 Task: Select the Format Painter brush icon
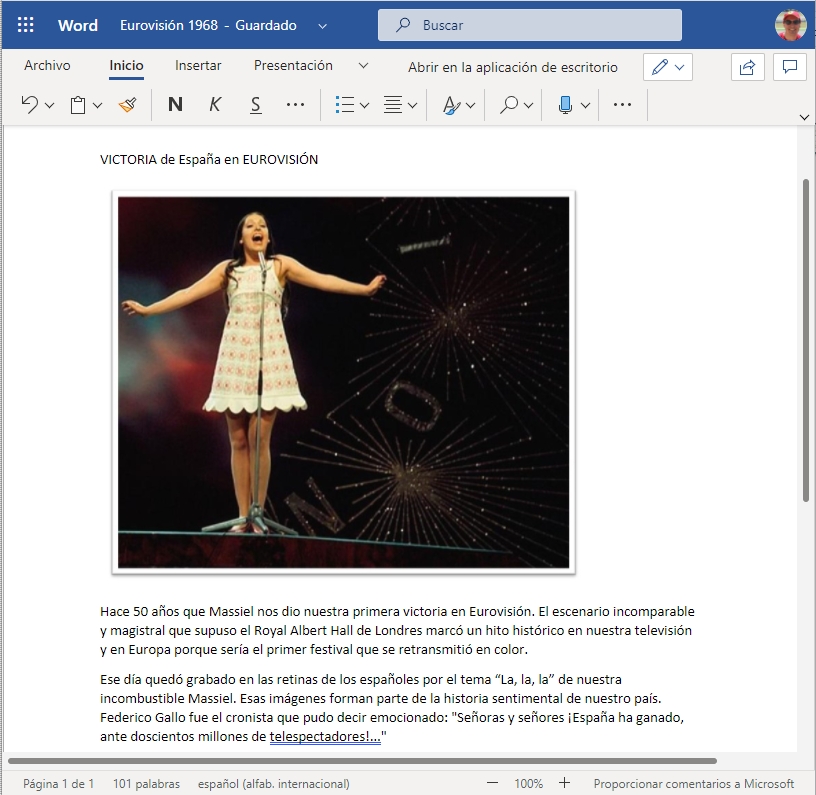(127, 105)
